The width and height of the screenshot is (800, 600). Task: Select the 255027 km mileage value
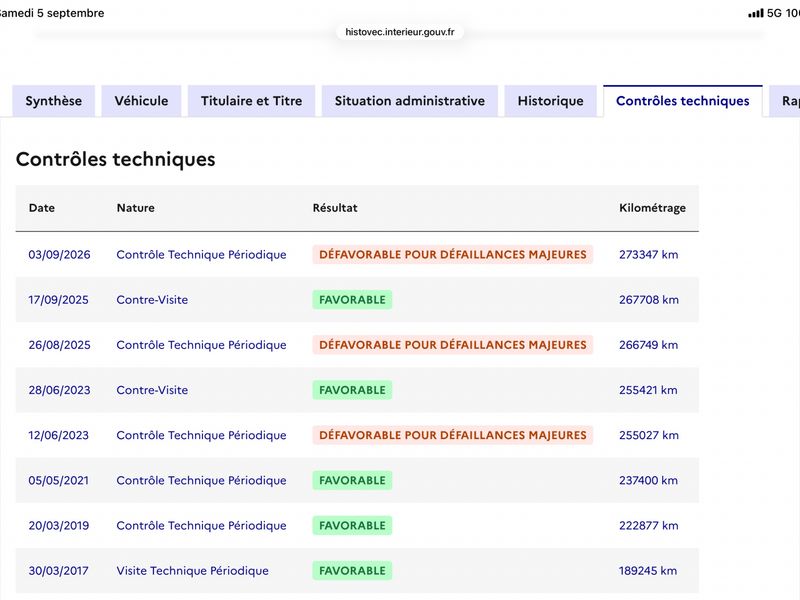click(649, 435)
